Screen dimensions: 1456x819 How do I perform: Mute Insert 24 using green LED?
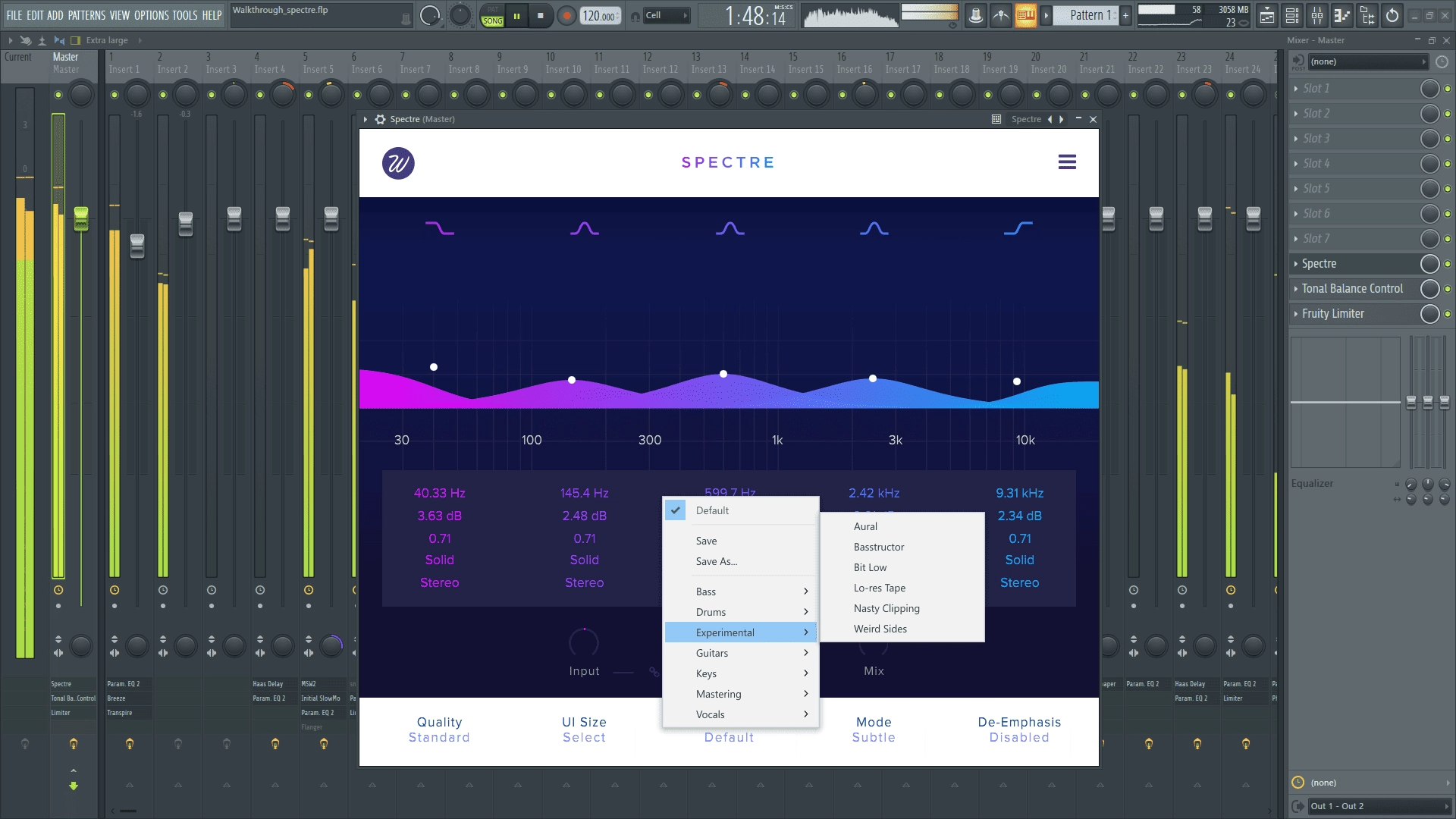1231,95
